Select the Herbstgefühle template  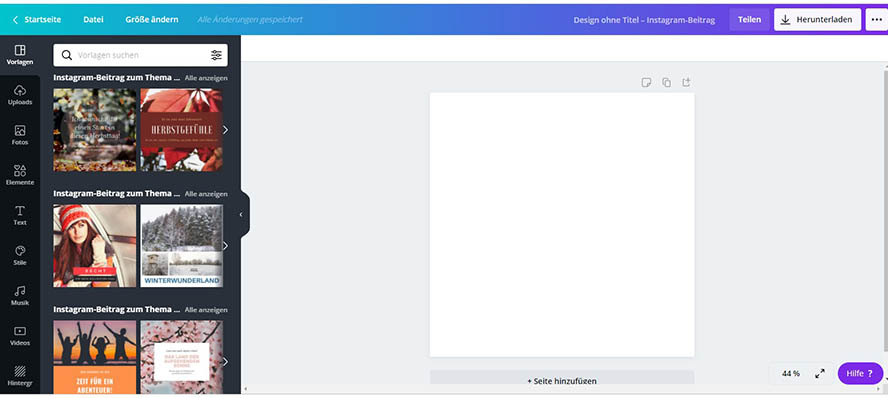pos(181,130)
